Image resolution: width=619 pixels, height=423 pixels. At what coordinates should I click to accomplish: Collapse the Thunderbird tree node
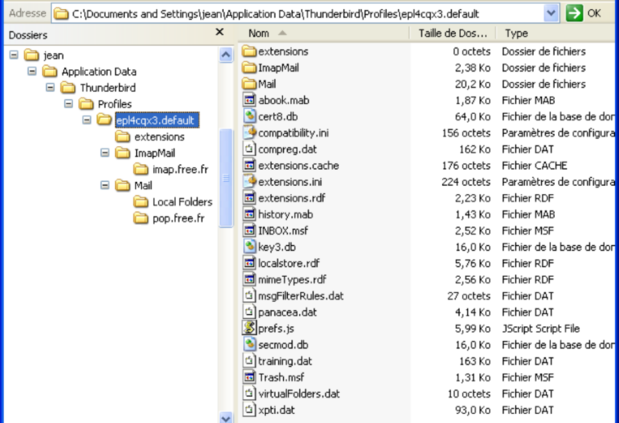coord(48,88)
